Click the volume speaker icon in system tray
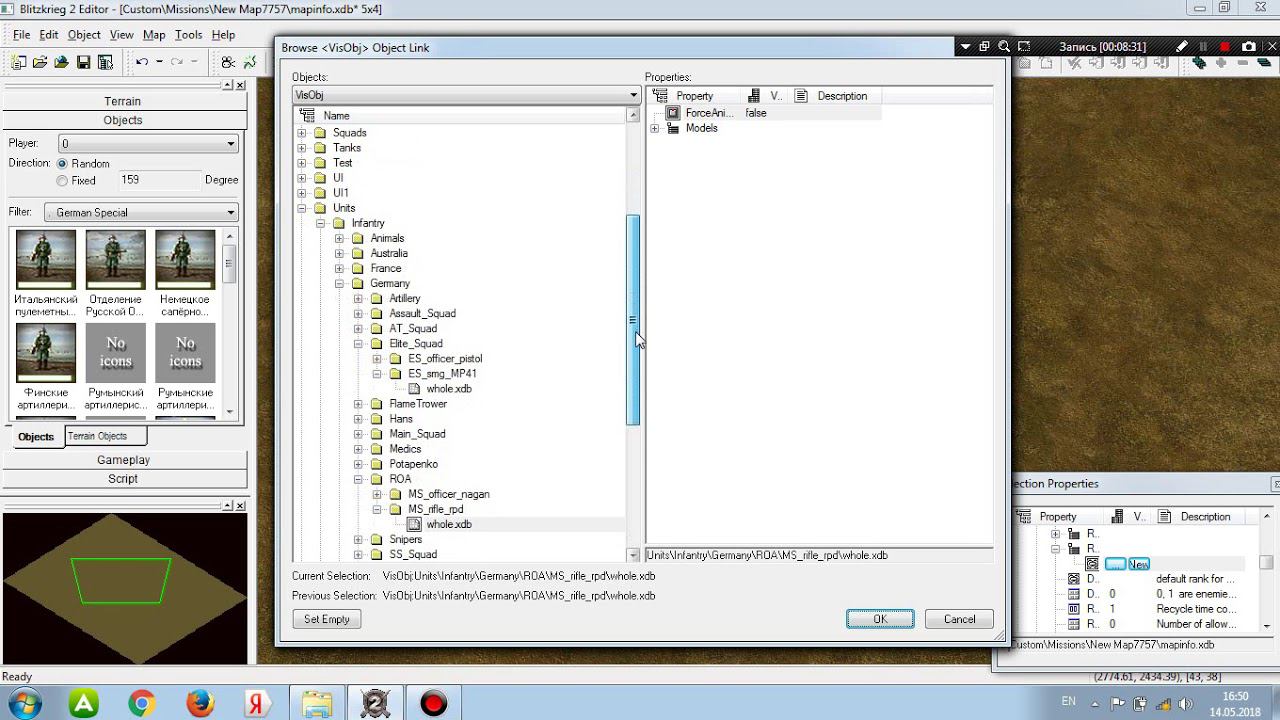The image size is (1280, 720). [1186, 703]
